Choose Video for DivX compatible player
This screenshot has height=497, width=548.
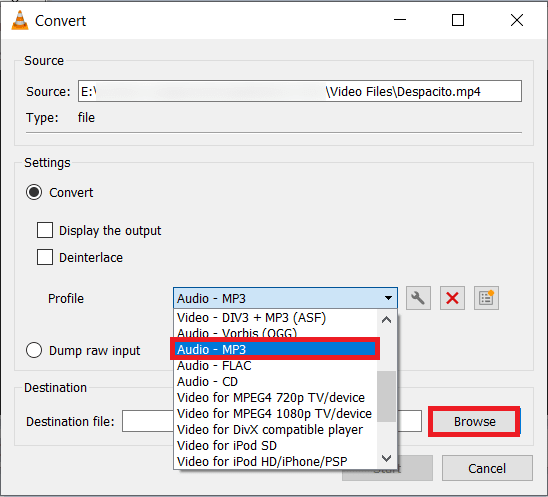pos(275,430)
